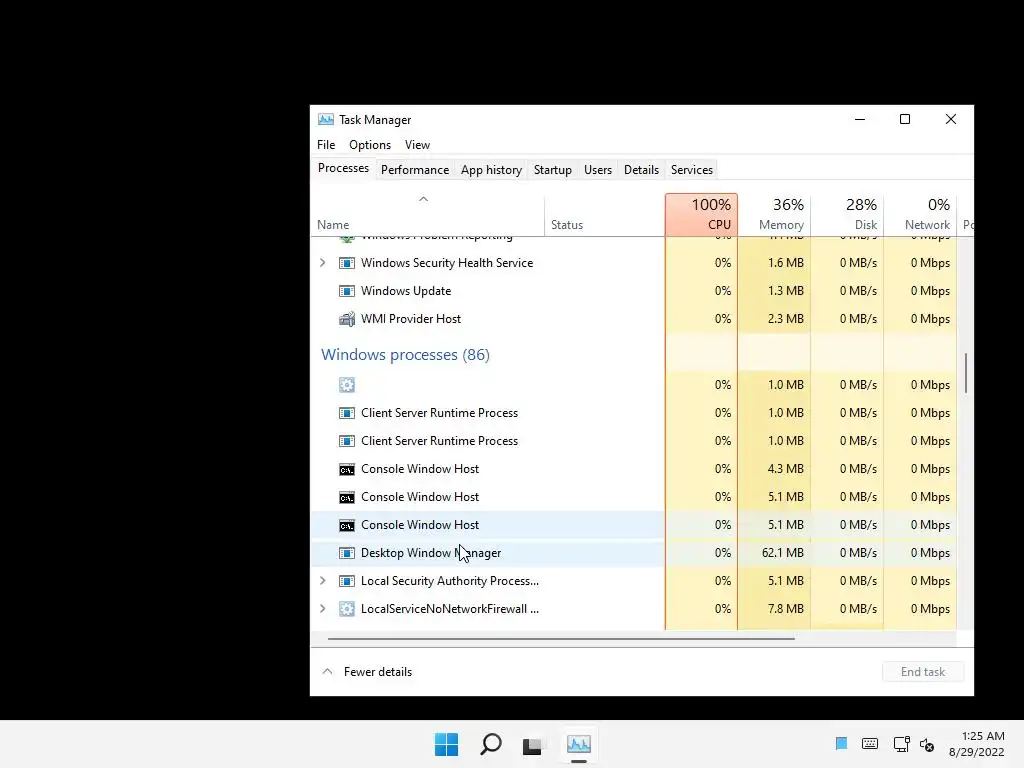The image size is (1024, 768).
Task: Click the WMI Provider Host icon
Action: pos(347,319)
